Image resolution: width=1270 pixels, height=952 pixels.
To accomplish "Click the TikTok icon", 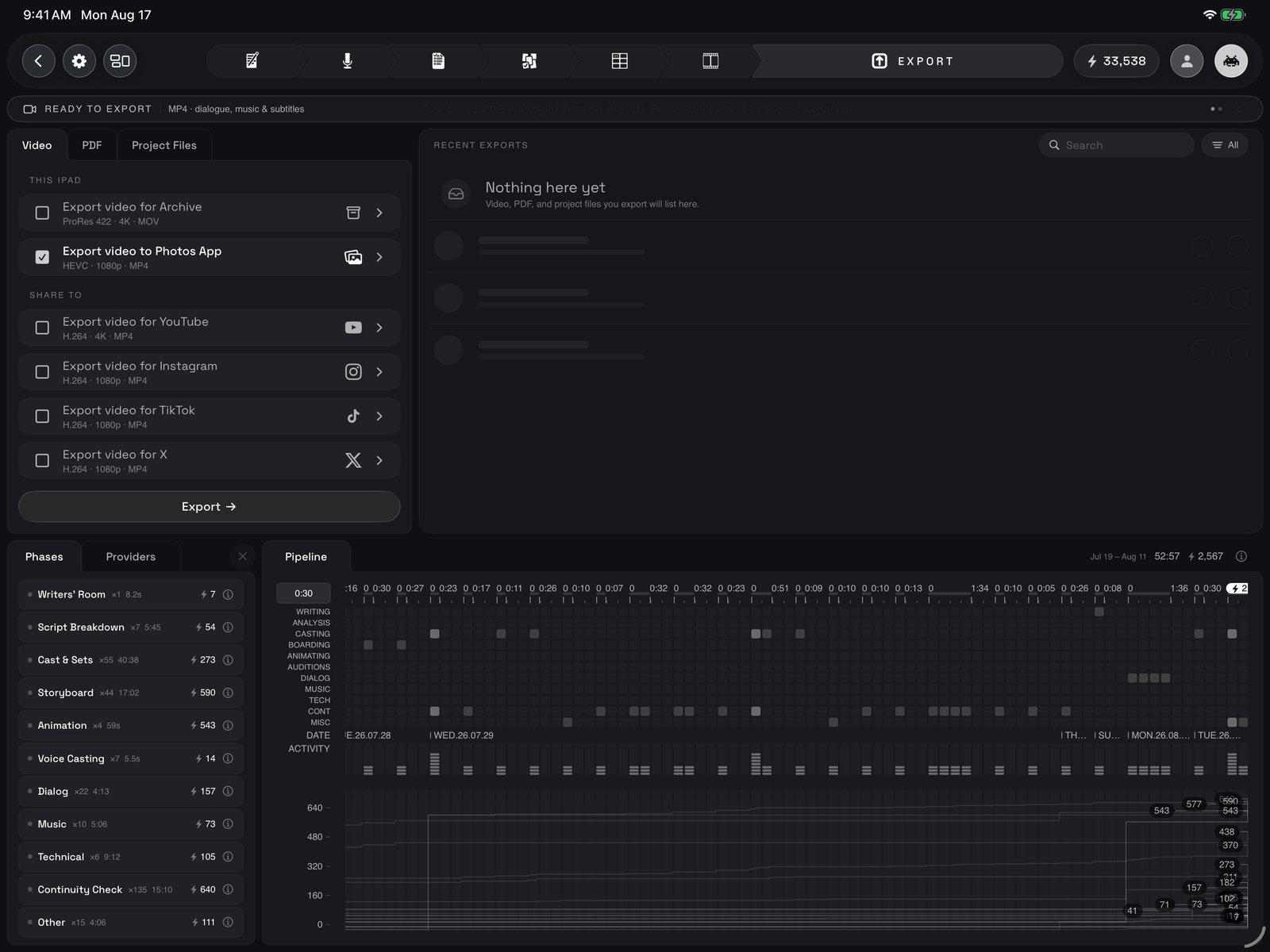I will pos(353,416).
